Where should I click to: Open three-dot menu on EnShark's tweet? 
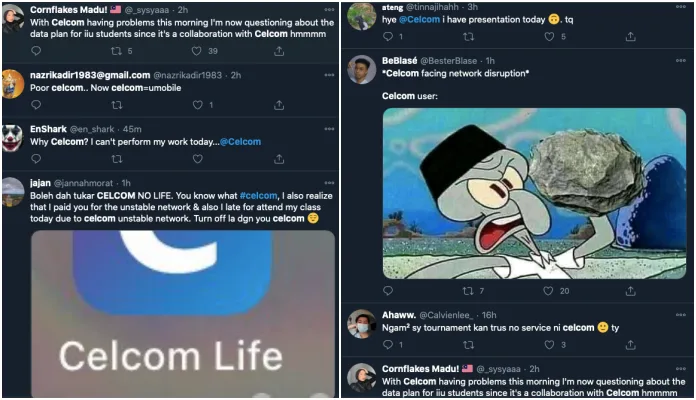click(x=329, y=128)
